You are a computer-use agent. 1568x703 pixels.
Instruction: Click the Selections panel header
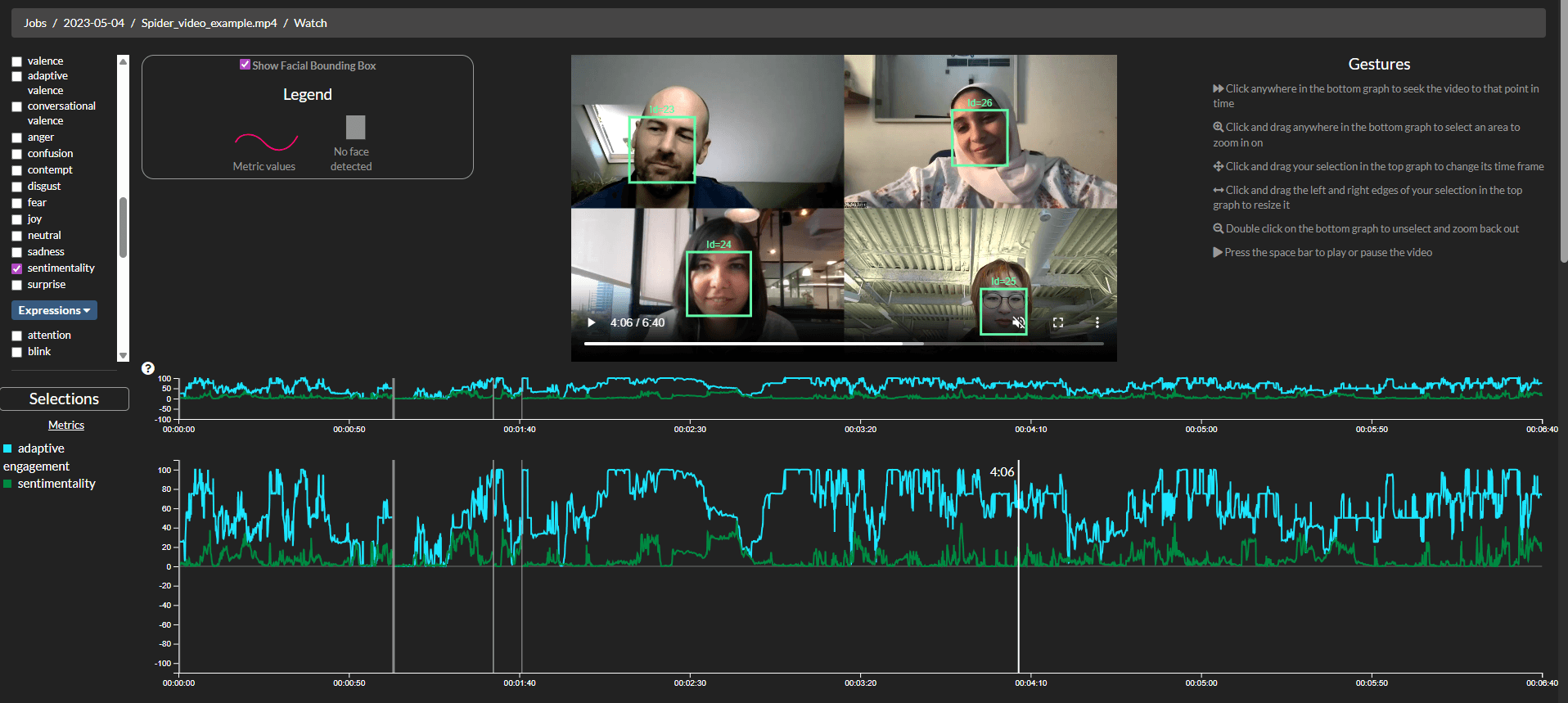point(65,399)
